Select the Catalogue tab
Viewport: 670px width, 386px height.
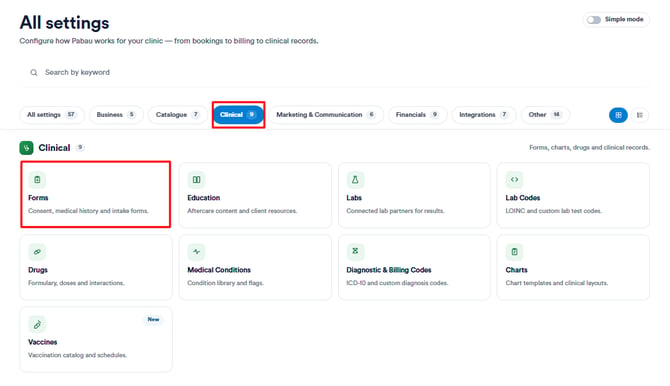click(x=178, y=115)
